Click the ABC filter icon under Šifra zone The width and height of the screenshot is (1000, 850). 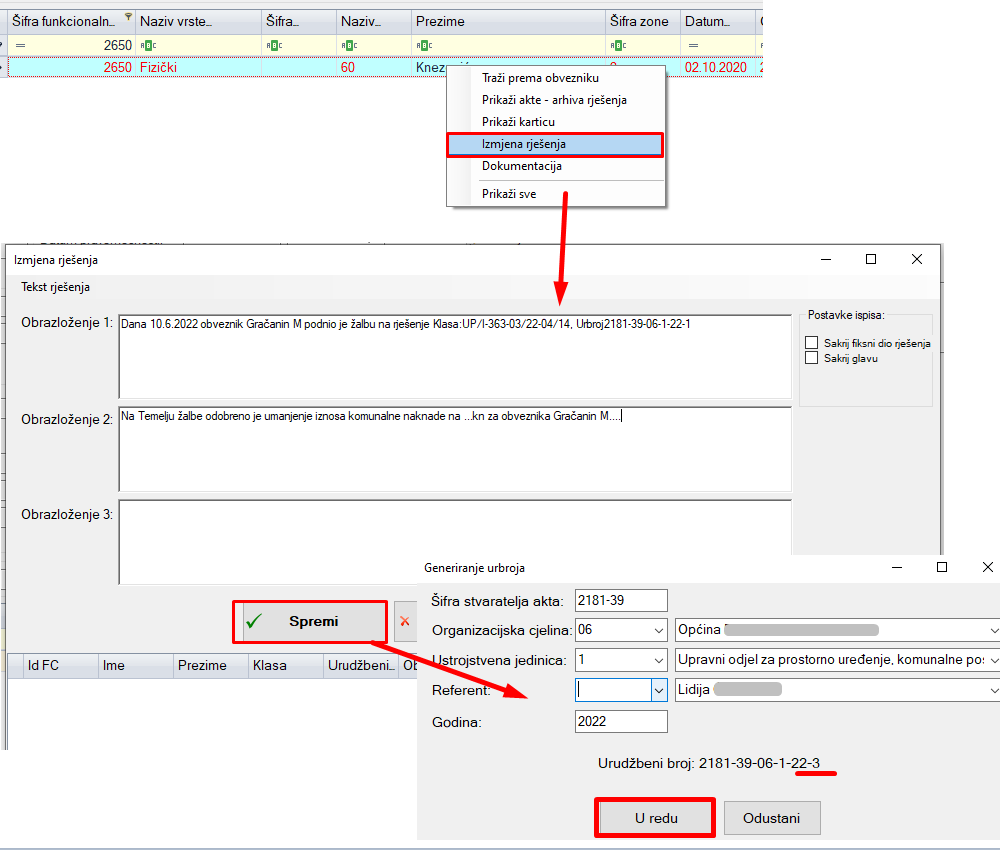[x=618, y=45]
